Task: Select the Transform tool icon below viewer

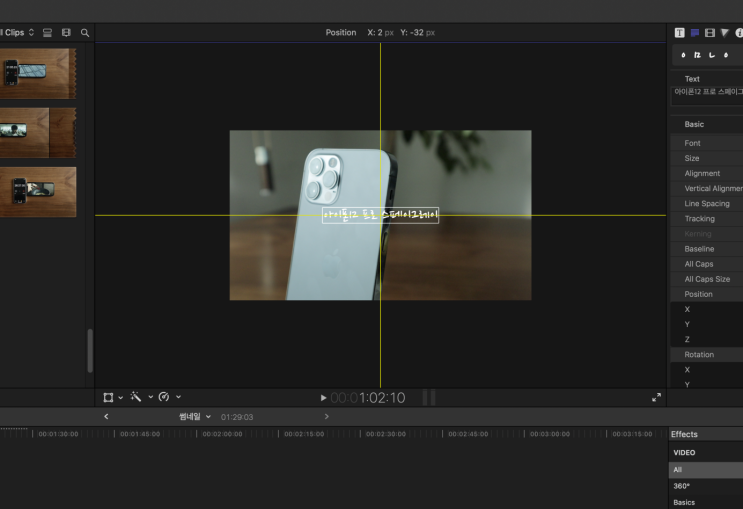Action: pyautogui.click(x=108, y=397)
